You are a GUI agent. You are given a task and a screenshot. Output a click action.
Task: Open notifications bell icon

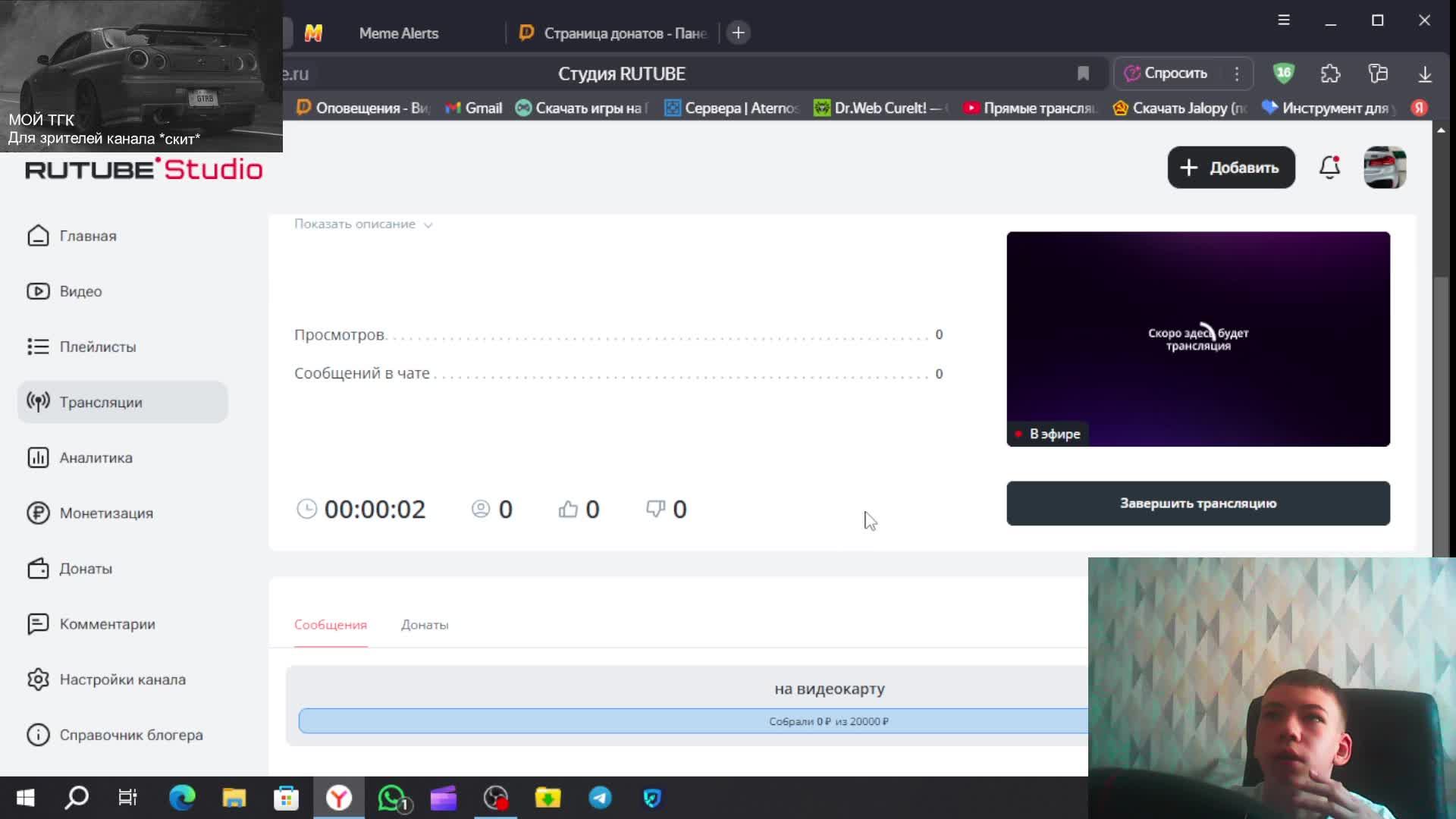[x=1329, y=168]
